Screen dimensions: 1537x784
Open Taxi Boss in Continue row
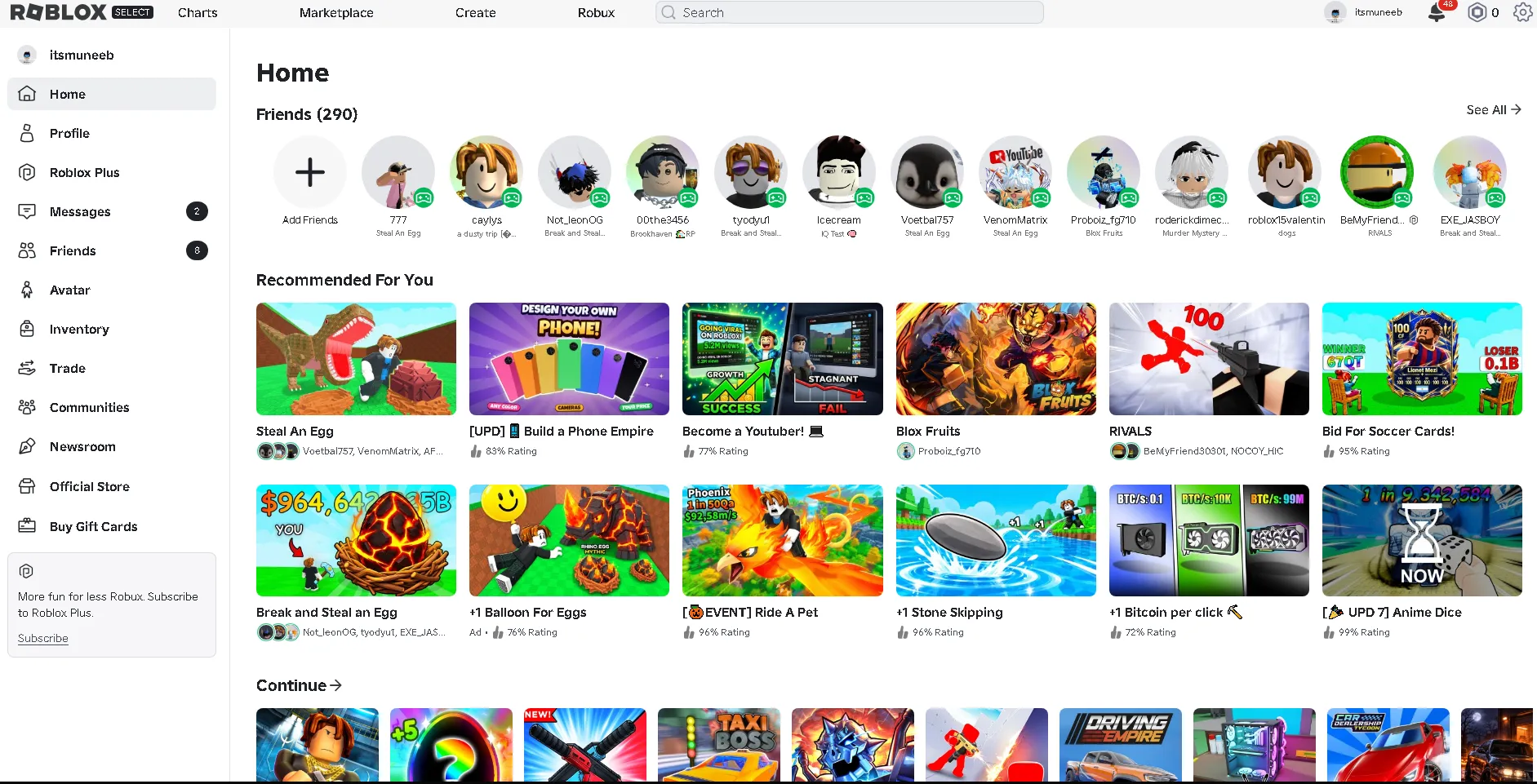click(719, 745)
